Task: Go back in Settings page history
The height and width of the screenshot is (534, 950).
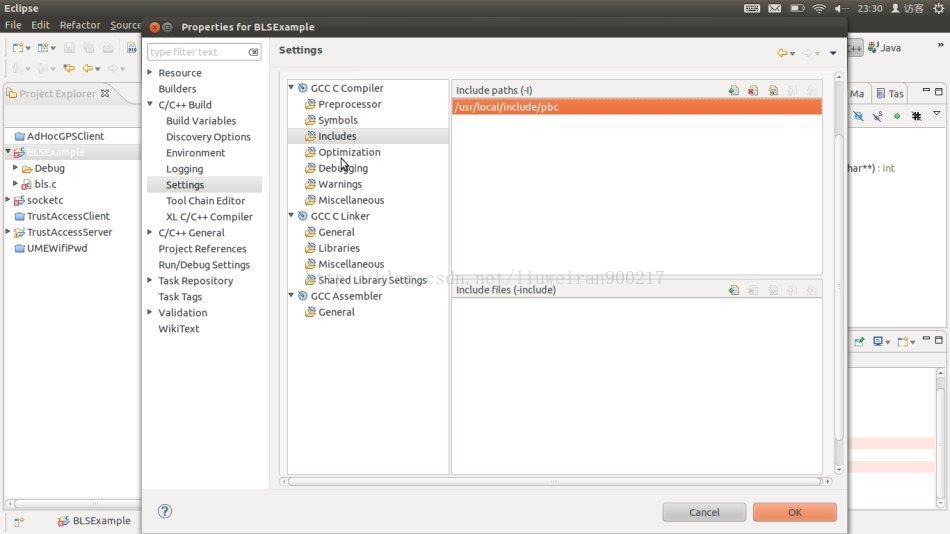Action: click(782, 53)
